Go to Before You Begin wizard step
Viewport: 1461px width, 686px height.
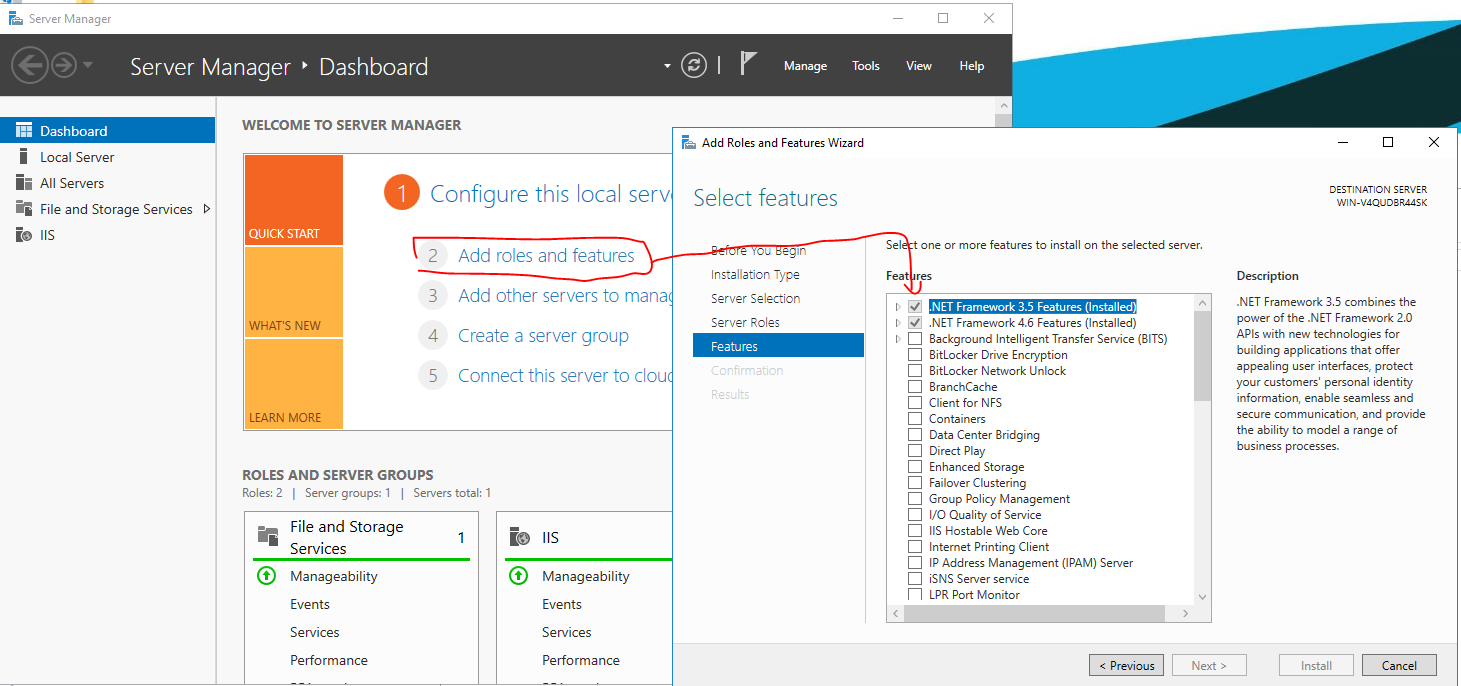(x=758, y=250)
